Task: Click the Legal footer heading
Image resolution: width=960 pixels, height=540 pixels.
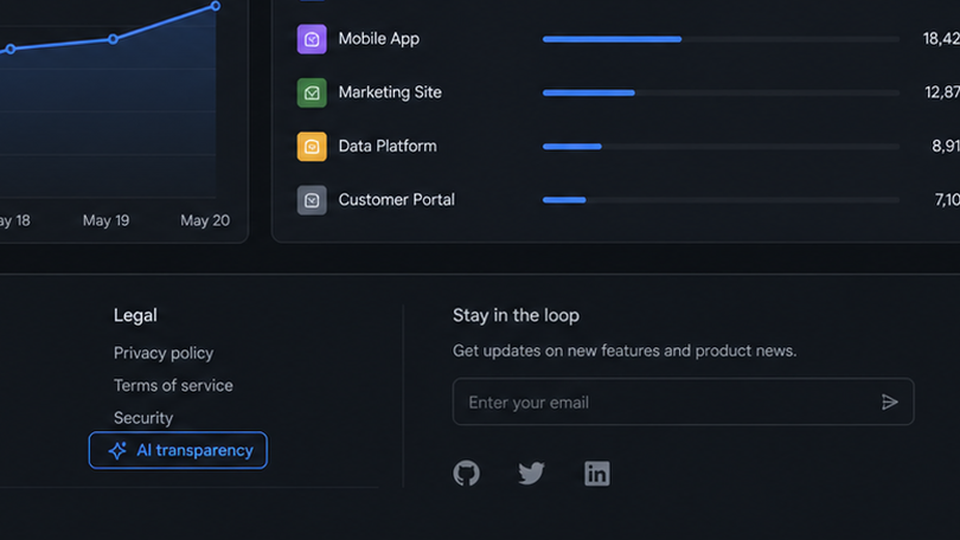Action: click(x=135, y=315)
